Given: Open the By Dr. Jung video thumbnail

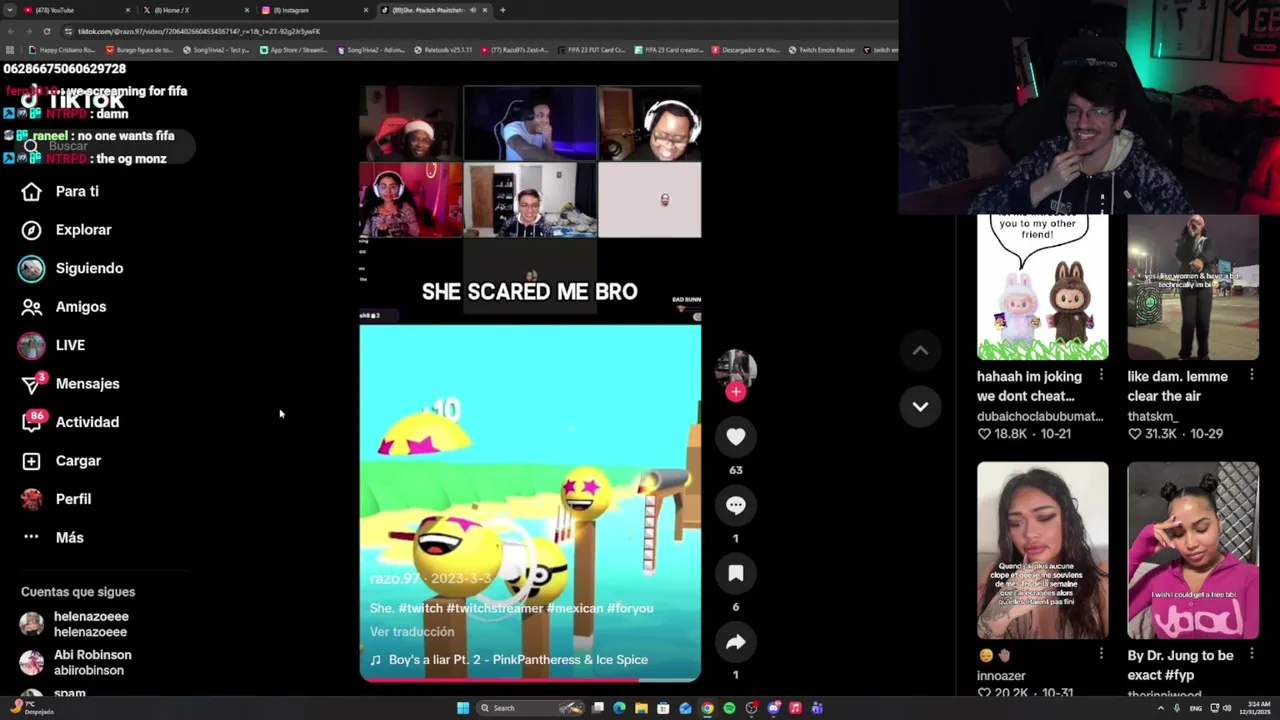Looking at the screenshot, I should 1193,550.
